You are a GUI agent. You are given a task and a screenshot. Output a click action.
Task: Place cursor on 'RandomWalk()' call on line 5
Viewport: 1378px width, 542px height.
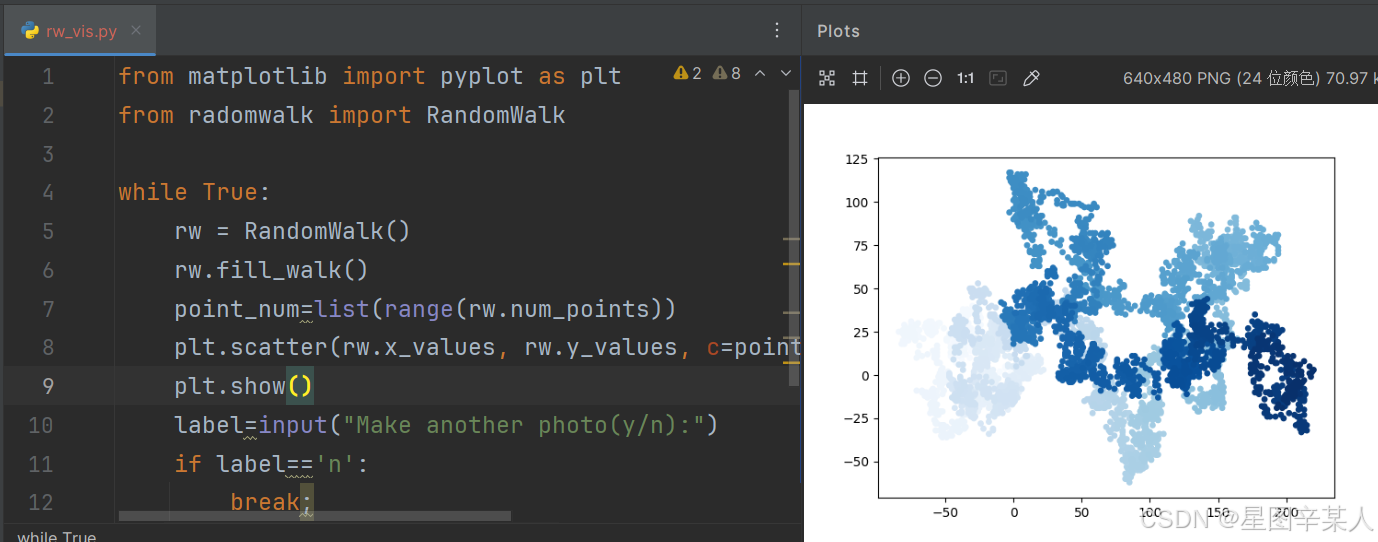coord(327,231)
